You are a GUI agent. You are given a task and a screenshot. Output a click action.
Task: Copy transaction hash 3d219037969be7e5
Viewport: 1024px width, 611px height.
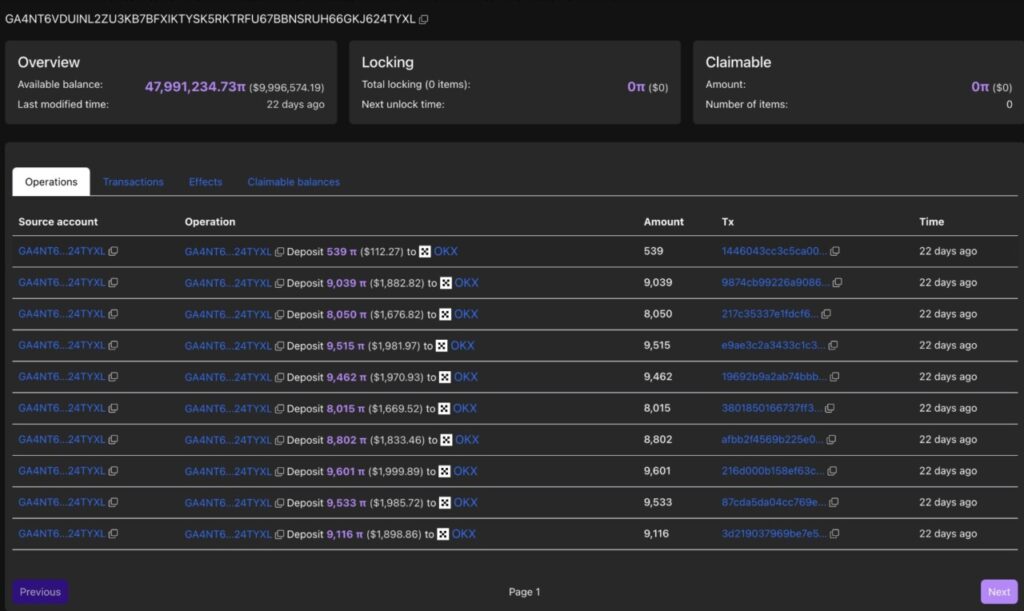pos(833,534)
